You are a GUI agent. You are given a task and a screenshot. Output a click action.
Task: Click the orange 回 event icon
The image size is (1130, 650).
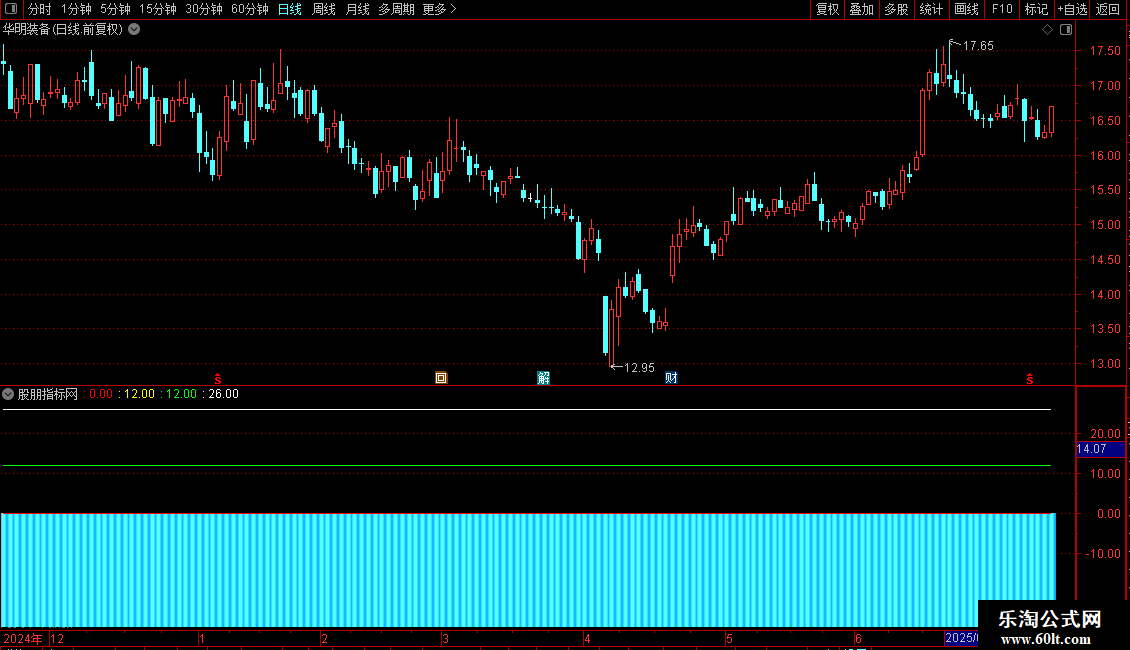[x=441, y=378]
